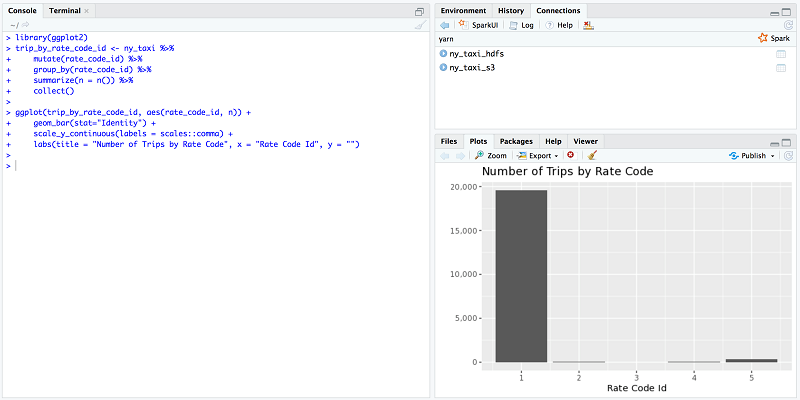Zoom the current plot
The image size is (800, 400).
tap(491, 156)
